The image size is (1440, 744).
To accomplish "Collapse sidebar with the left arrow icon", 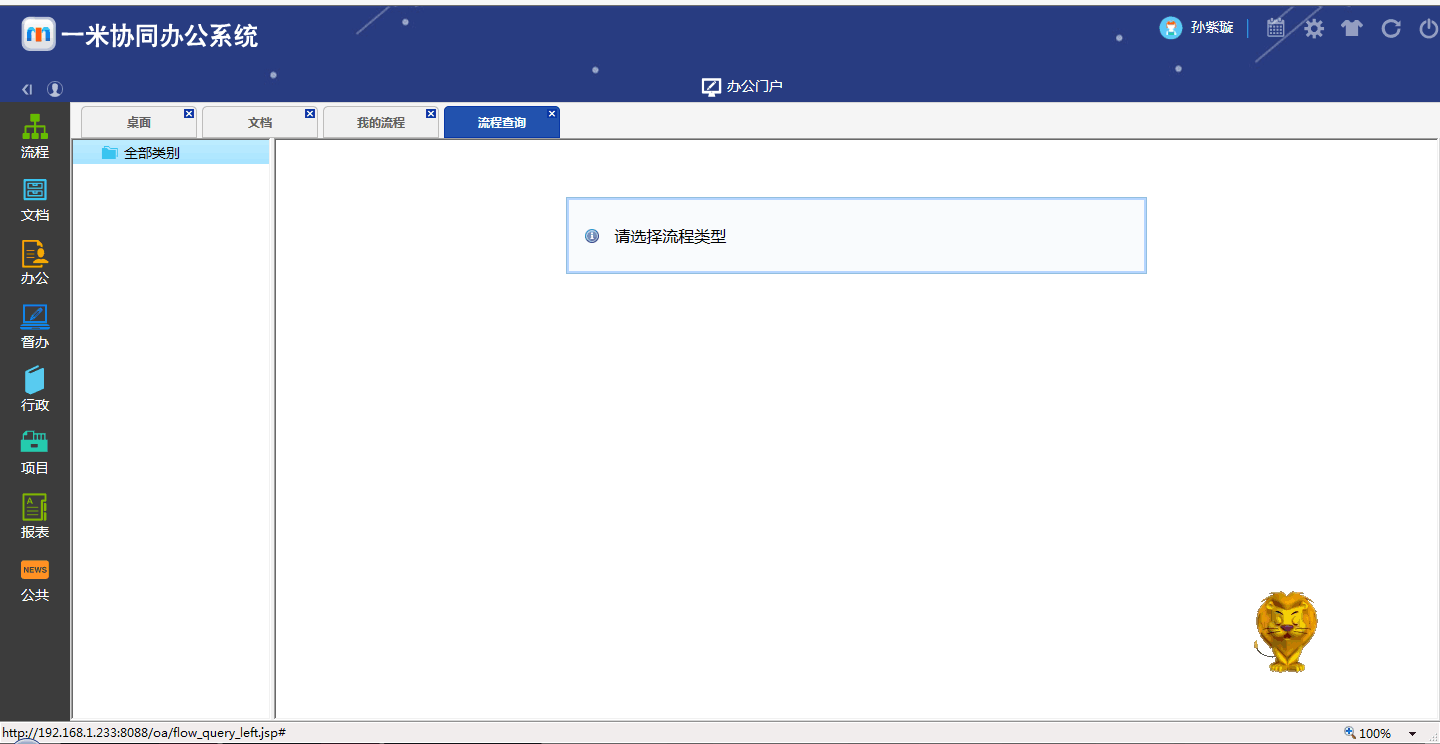I will click(27, 89).
